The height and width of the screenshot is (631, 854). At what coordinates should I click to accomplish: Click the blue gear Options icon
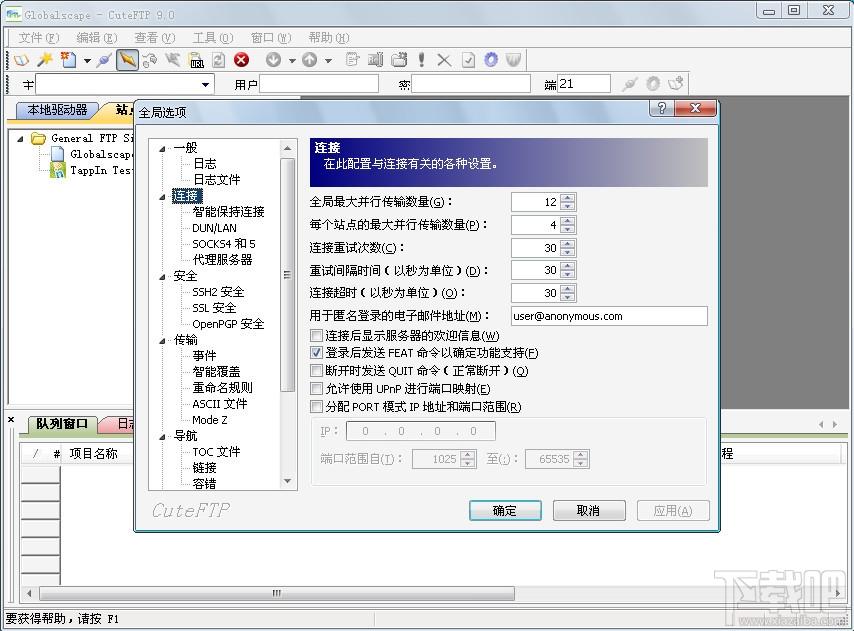491,59
